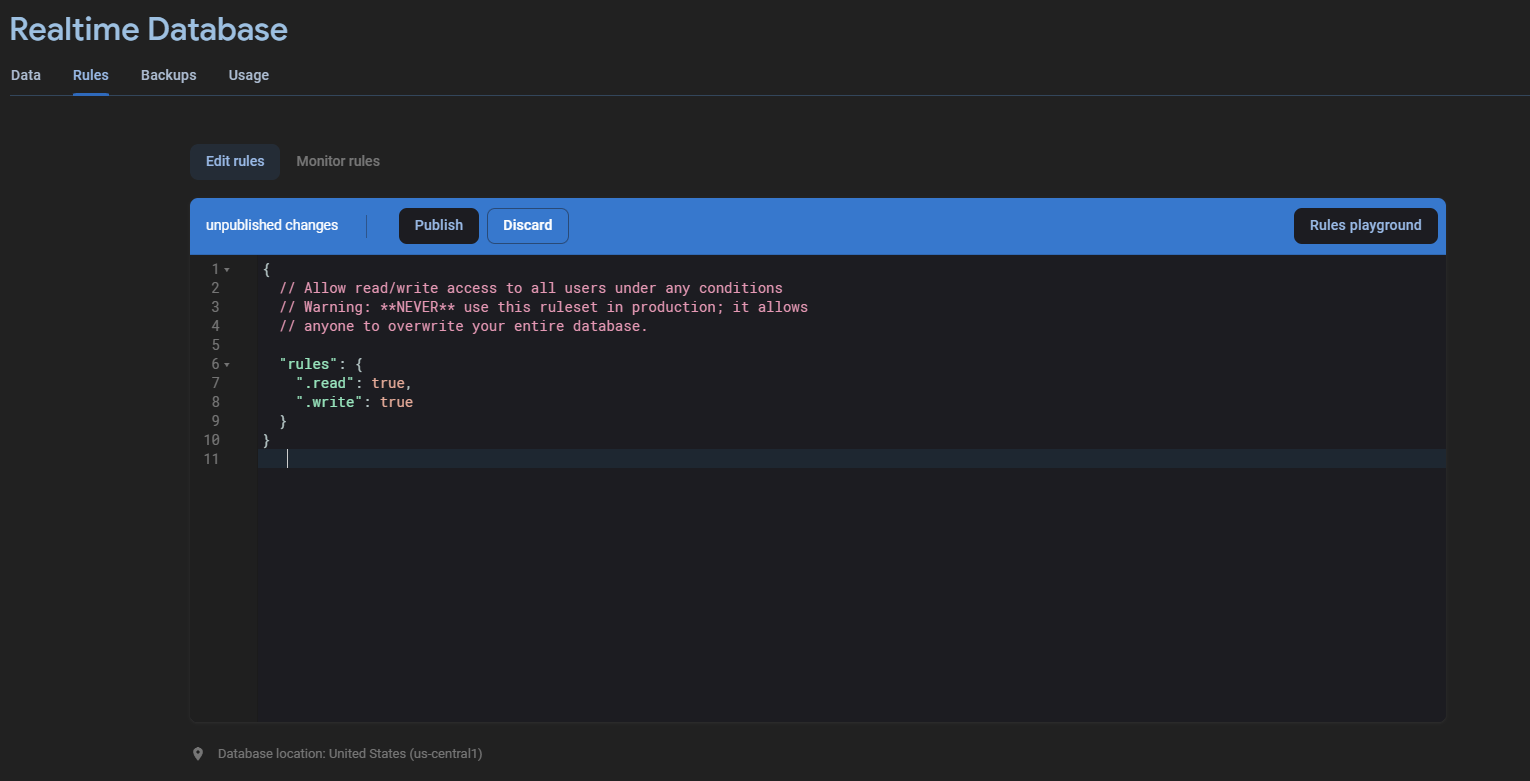
Task: Click the comment line starting "// Allow read/write access"
Action: tap(531, 288)
